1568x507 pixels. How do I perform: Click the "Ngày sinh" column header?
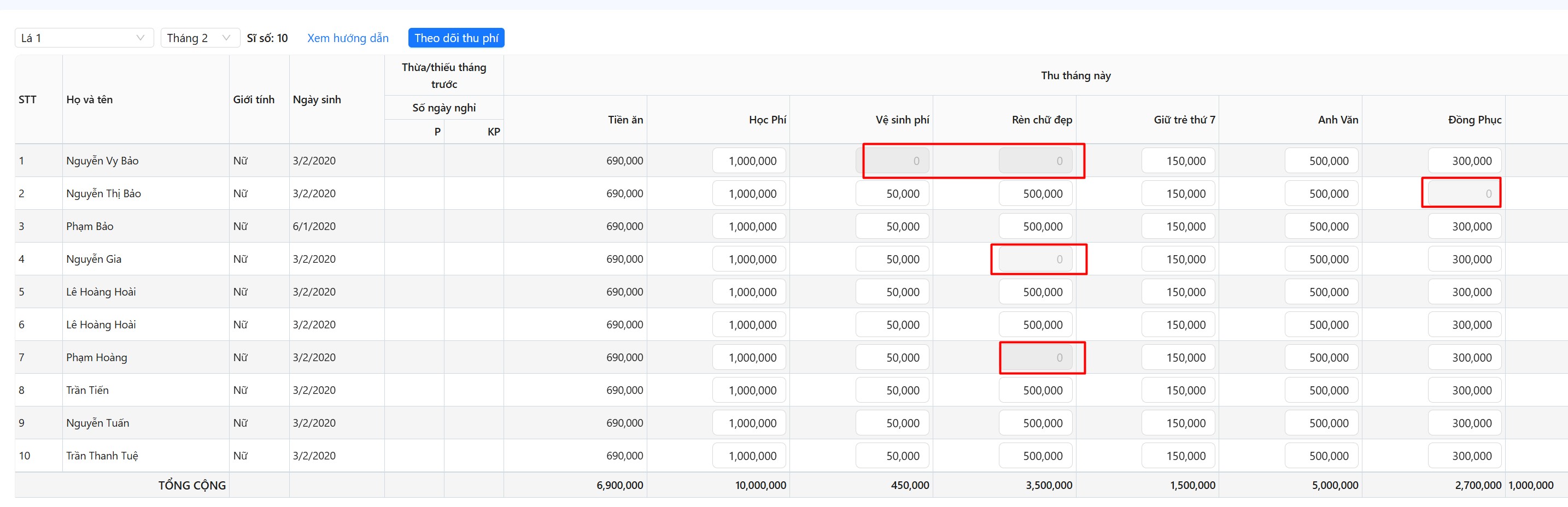point(317,99)
